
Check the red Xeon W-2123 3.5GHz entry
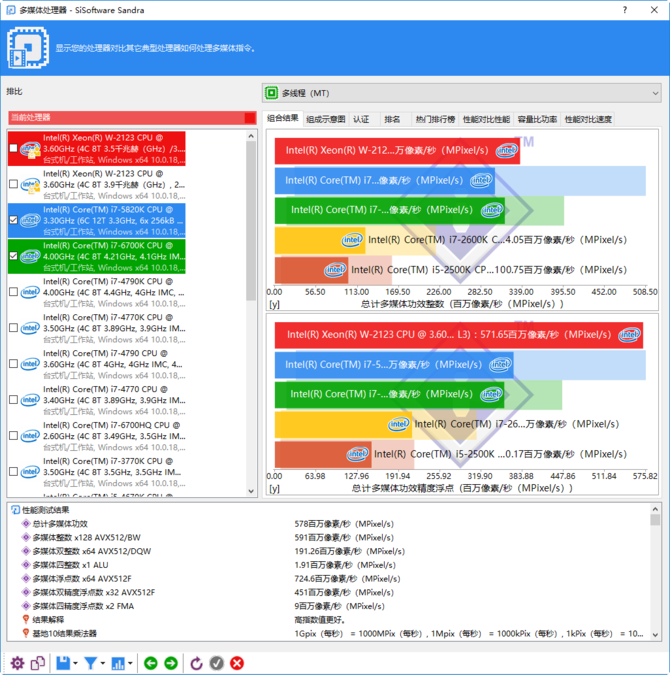point(13,148)
